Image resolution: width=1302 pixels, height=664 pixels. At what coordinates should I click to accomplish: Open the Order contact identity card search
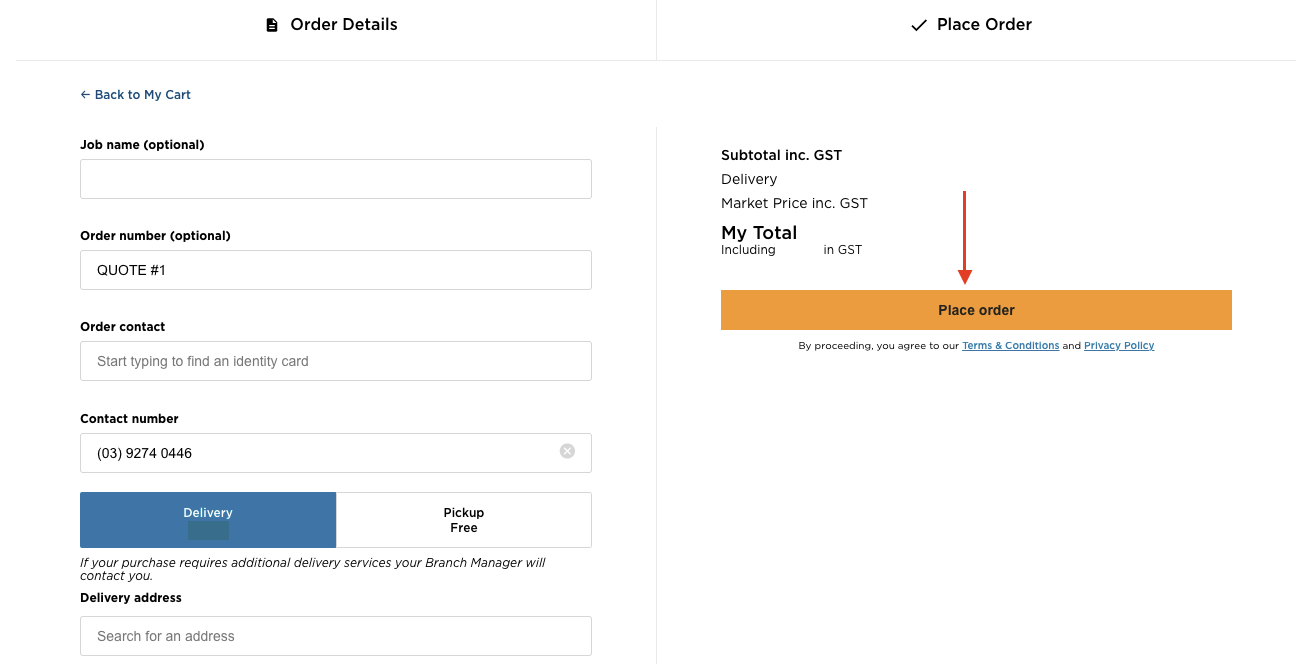335,361
